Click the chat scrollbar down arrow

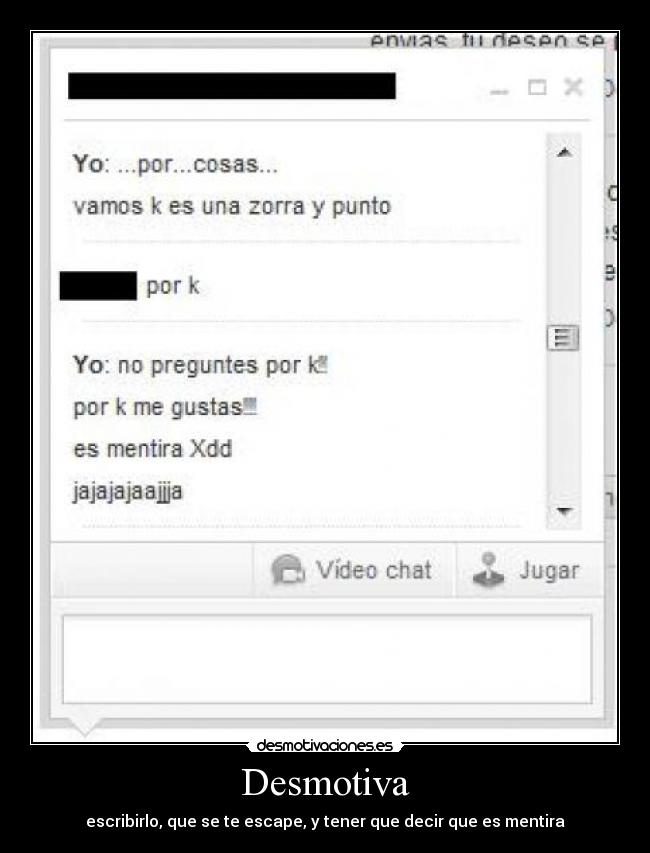564,511
